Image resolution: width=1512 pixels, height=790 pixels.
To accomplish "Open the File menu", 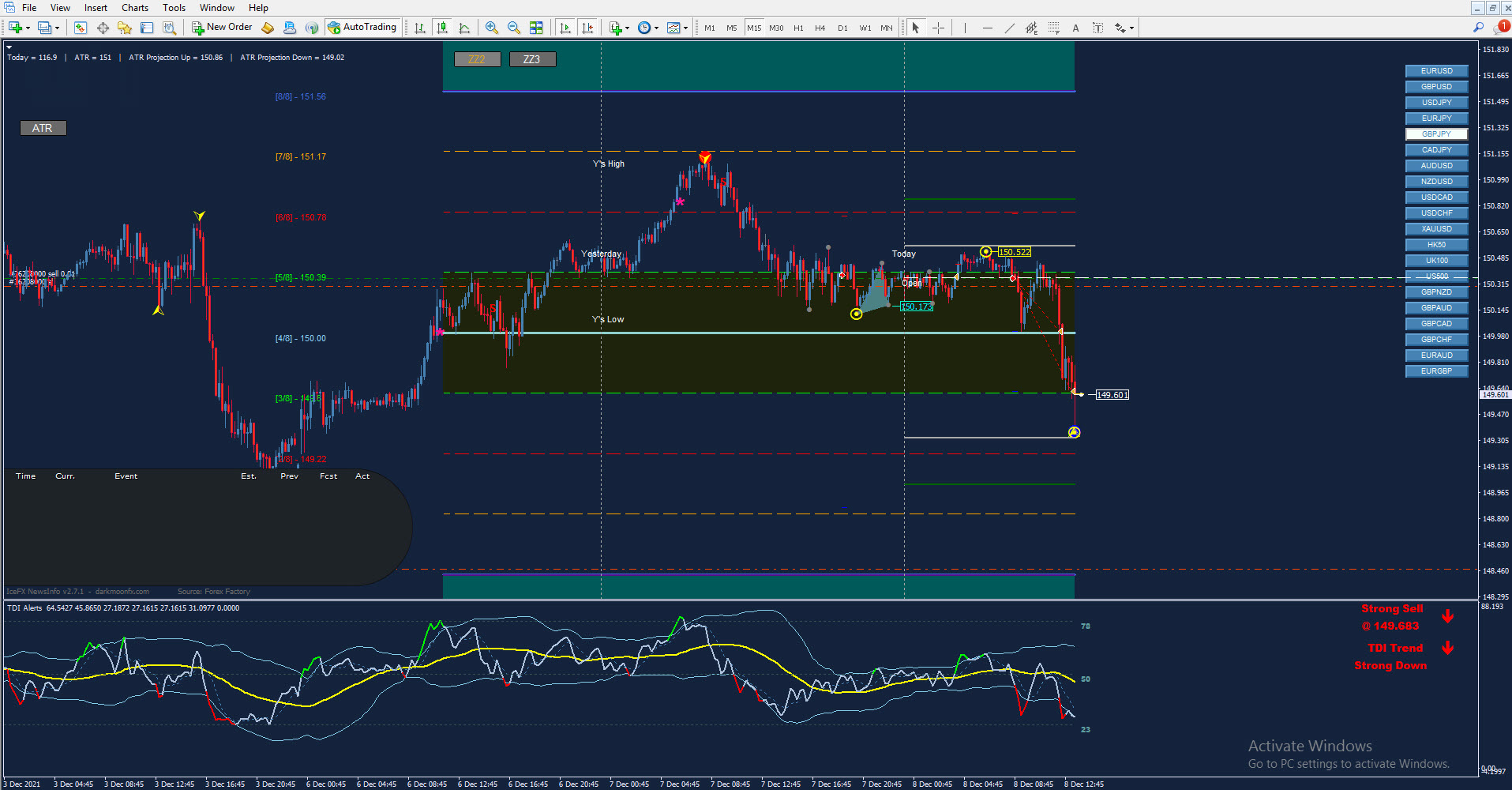I will tap(29, 8).
